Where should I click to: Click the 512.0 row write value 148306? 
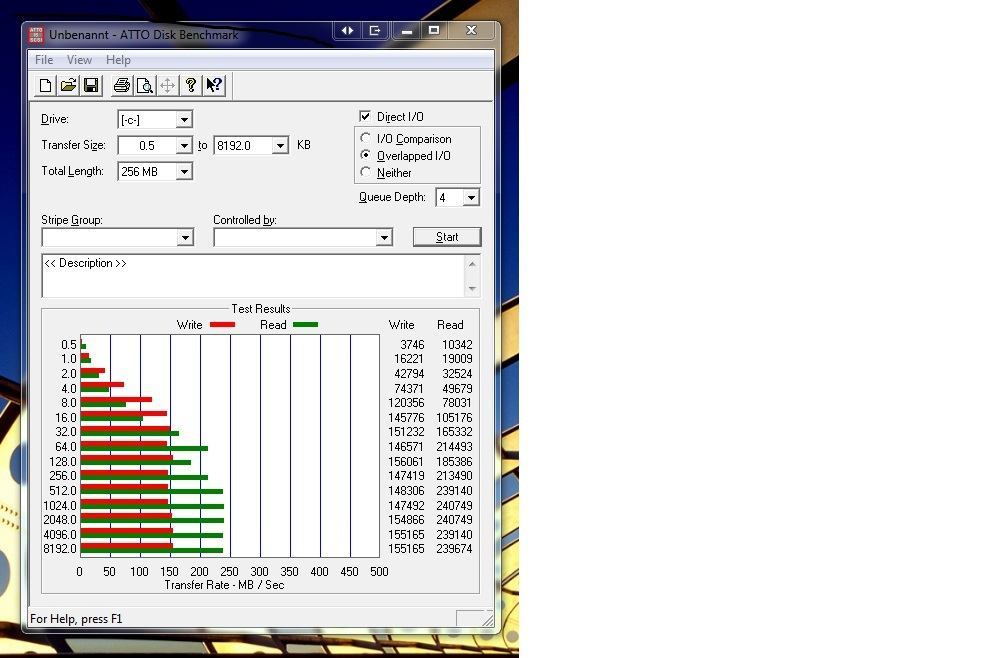point(406,491)
